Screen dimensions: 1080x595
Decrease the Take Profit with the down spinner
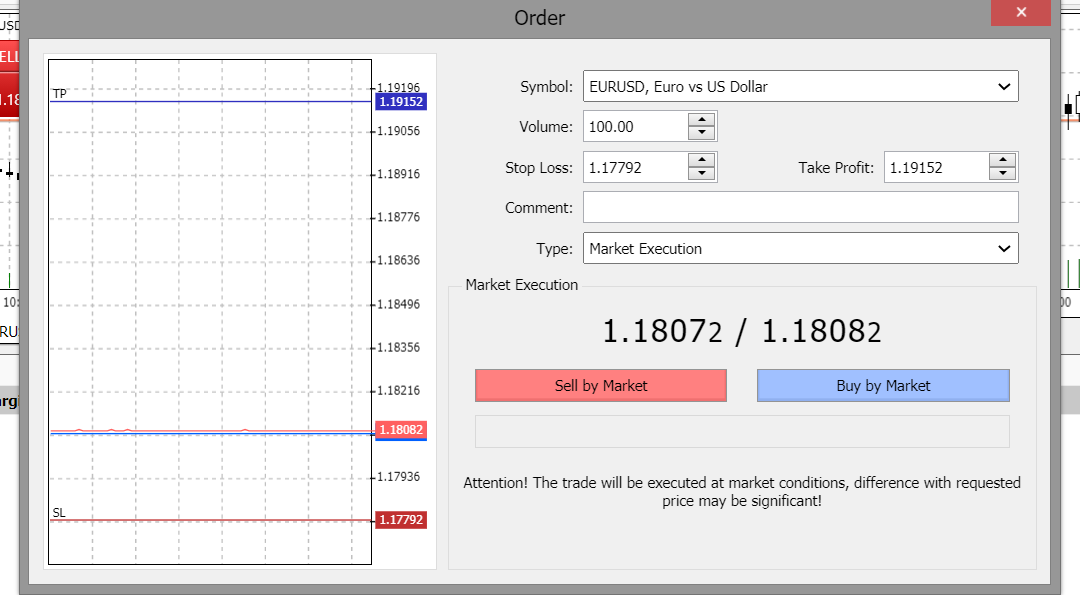(x=1003, y=172)
